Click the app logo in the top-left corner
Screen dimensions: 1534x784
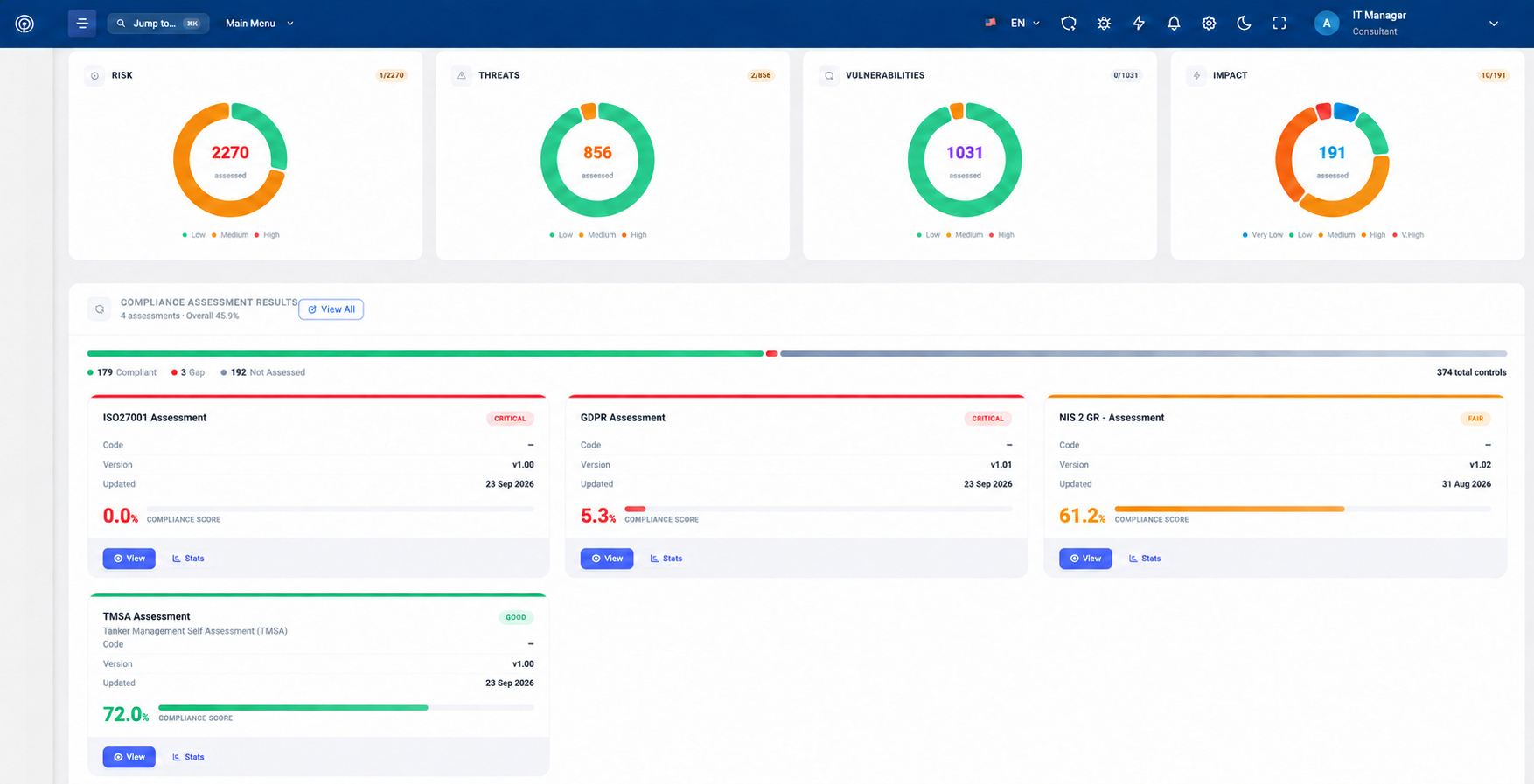coord(24,24)
